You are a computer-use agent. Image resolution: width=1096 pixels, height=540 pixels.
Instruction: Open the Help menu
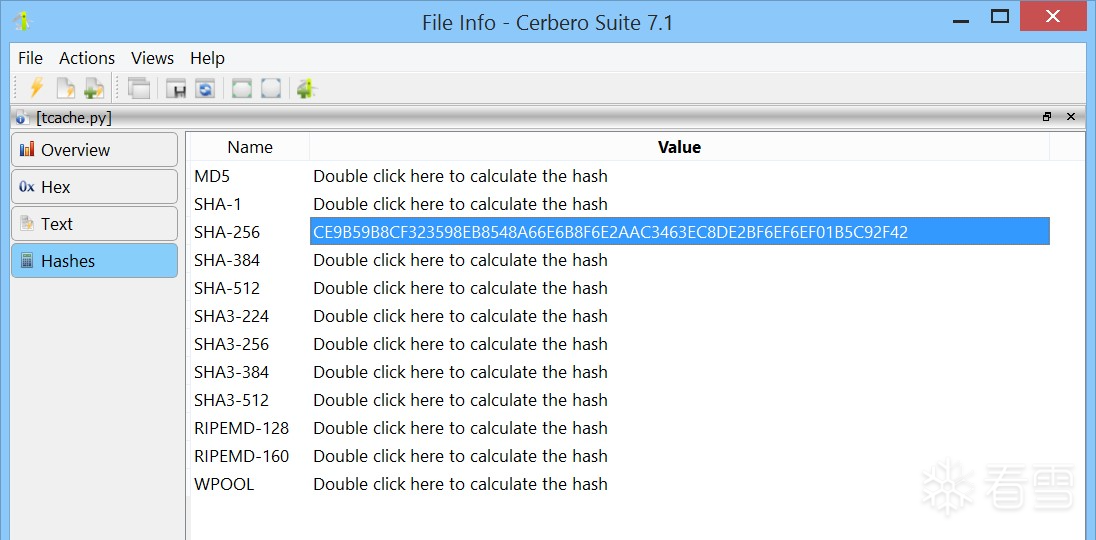tap(207, 58)
